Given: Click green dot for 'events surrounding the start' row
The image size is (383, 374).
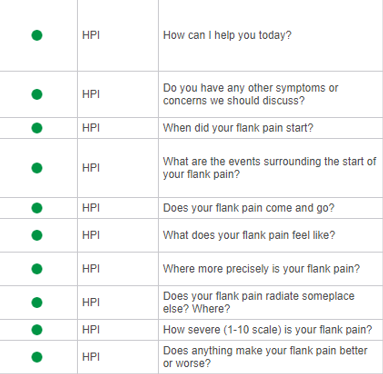Looking at the screenshot, I should click(37, 168).
